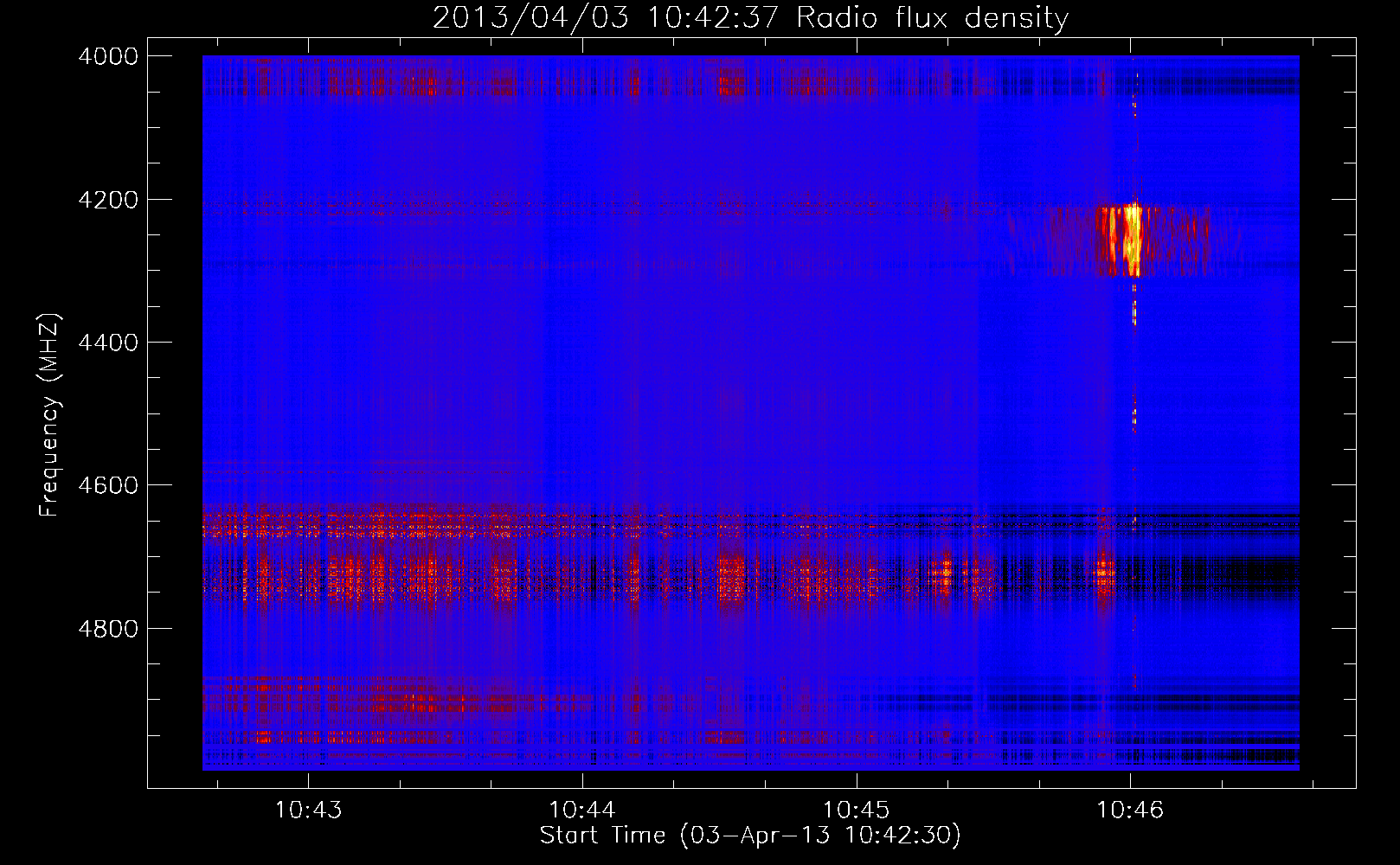
Task: Click the 10:44 time tick label
Action: click(582, 811)
